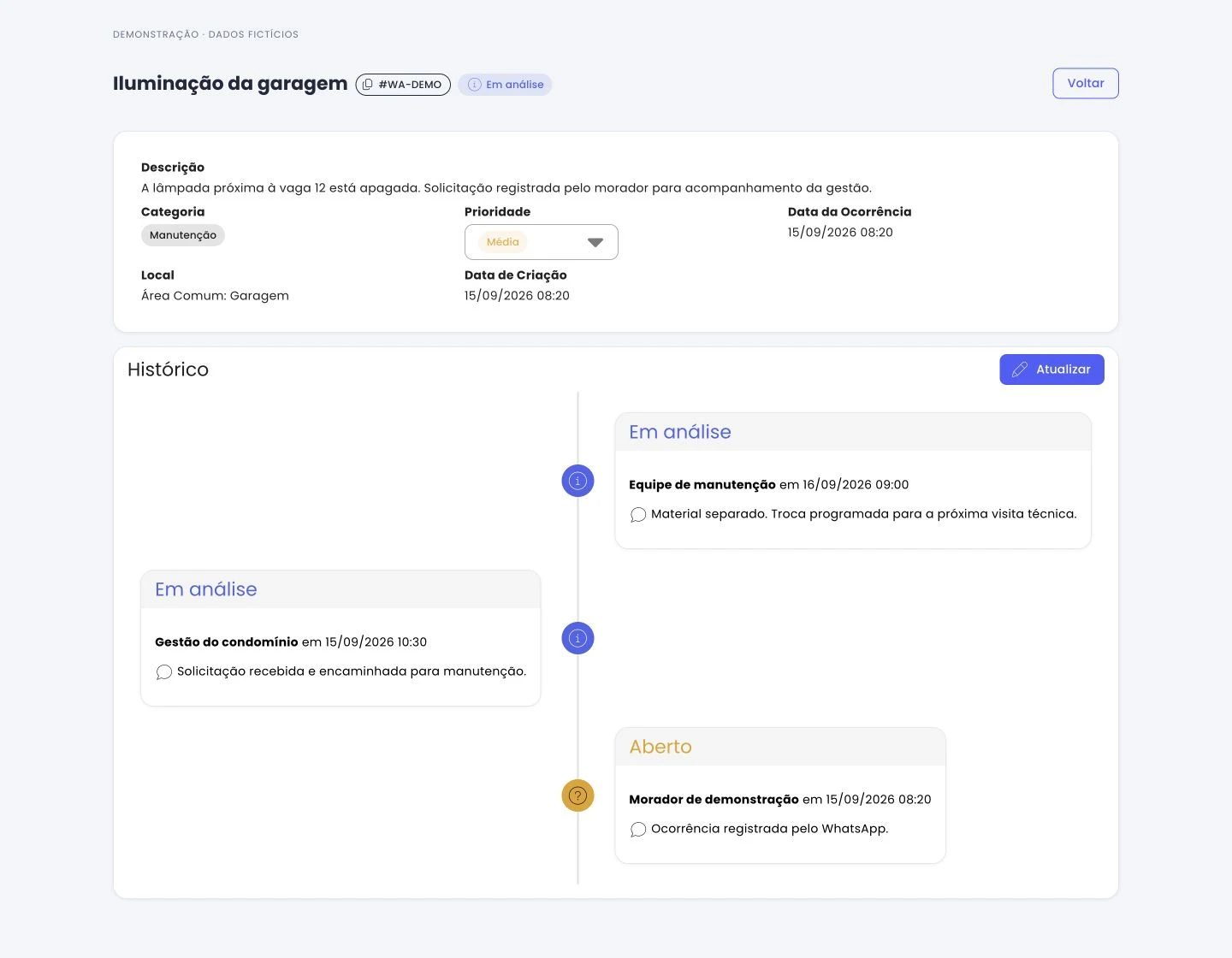1232x958 pixels.
Task: Click the author name Gestão do condomínio
Action: tap(227, 642)
